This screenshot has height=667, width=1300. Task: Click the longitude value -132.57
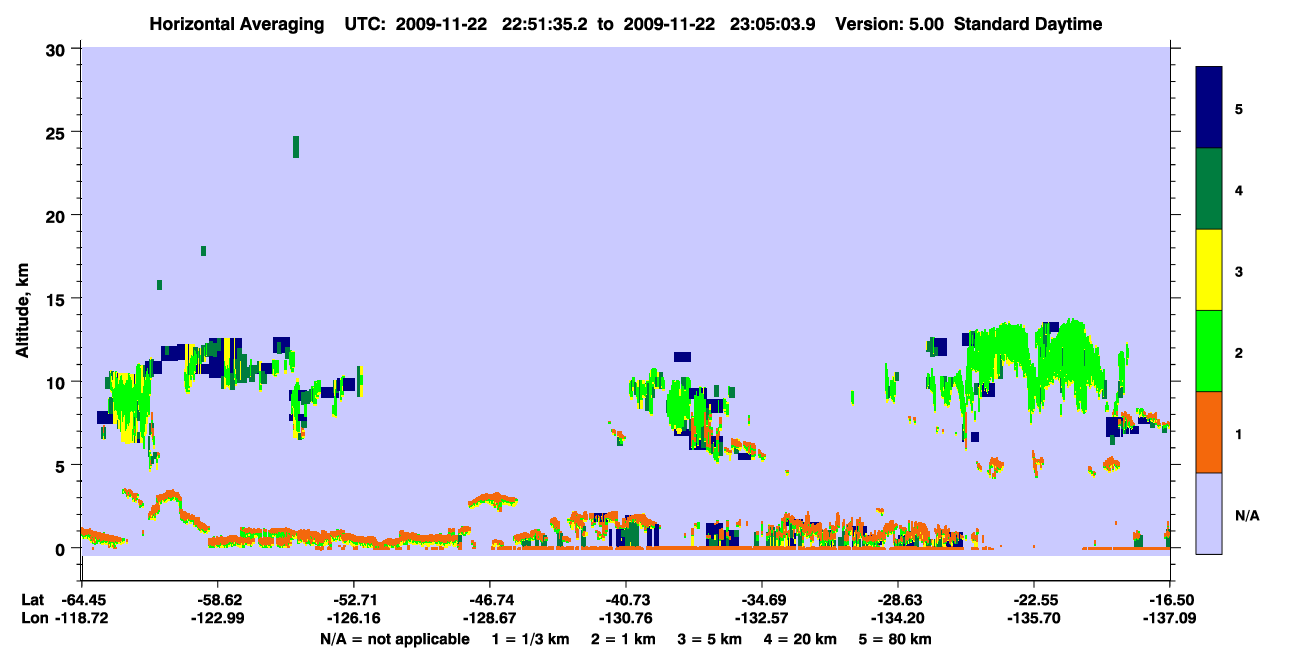tap(762, 618)
